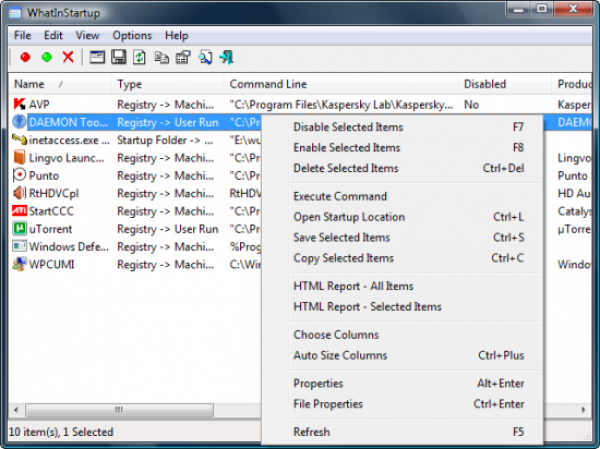Click the red X Delete toolbar icon
600x449 pixels.
68,57
